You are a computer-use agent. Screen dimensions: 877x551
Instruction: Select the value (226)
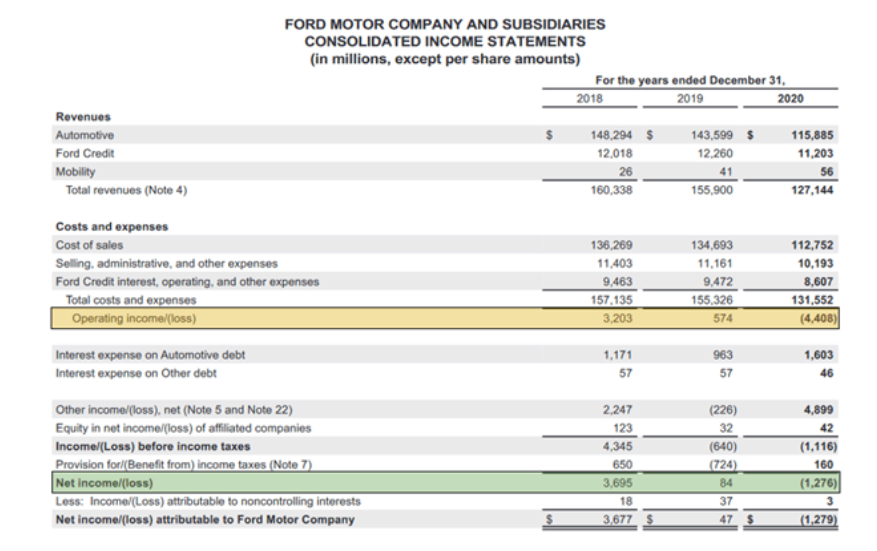click(723, 410)
